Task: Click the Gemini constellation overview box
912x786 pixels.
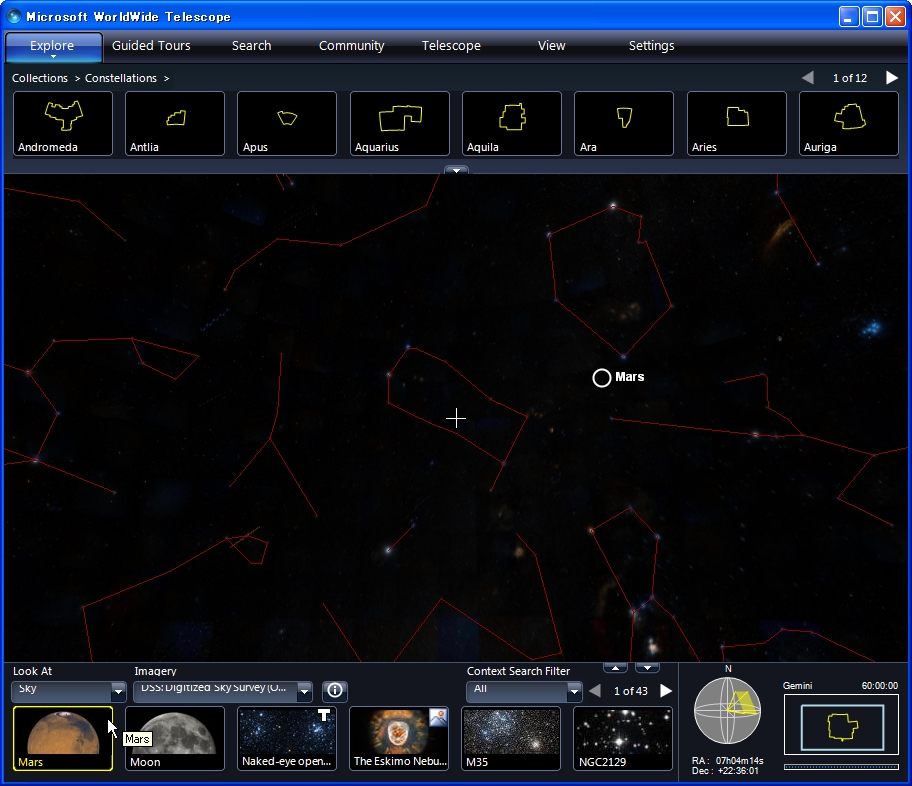Action: click(842, 725)
